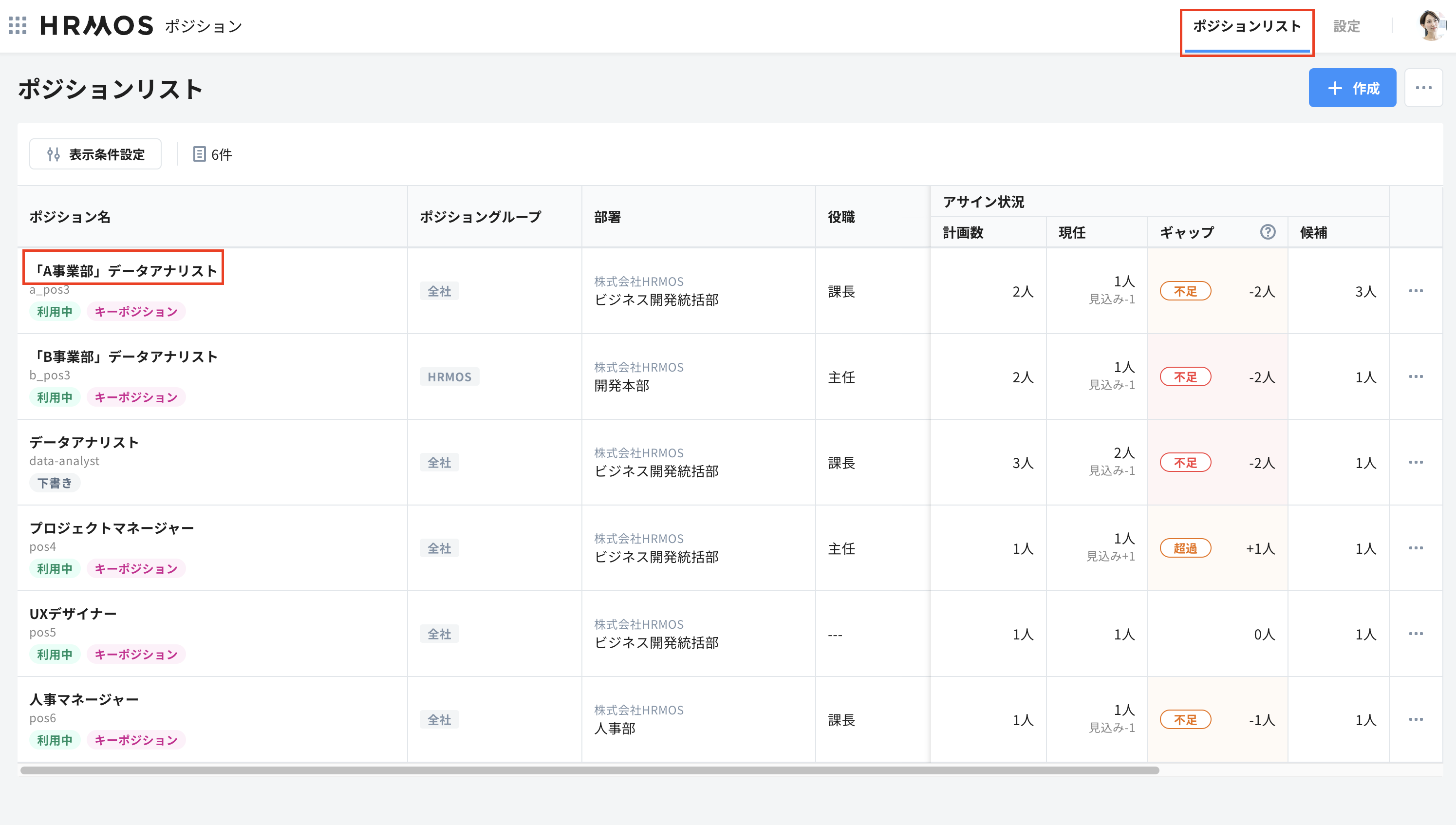
Task: Click the 作成 button
Action: click(x=1353, y=88)
